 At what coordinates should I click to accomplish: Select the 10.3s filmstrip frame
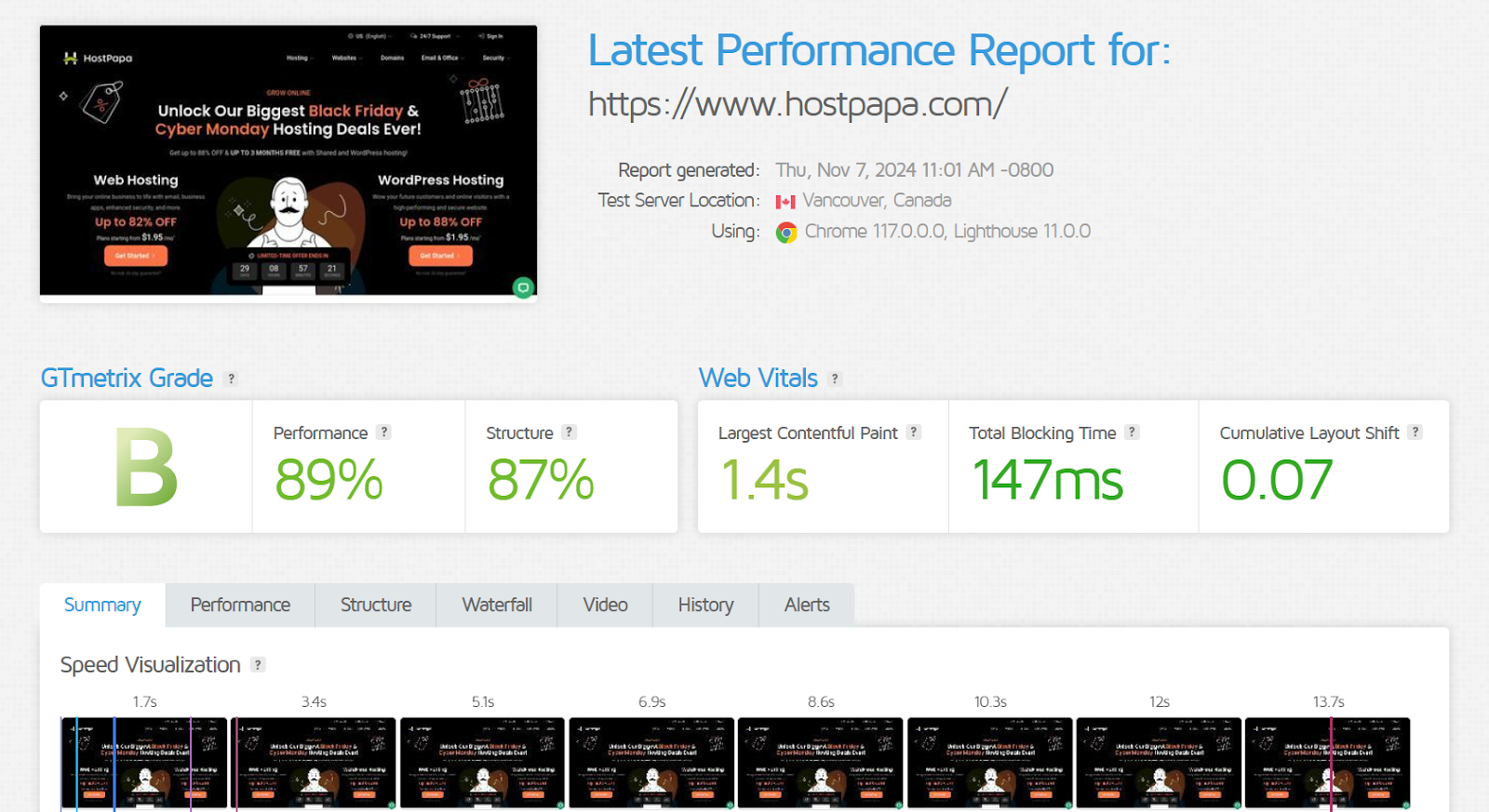990,763
